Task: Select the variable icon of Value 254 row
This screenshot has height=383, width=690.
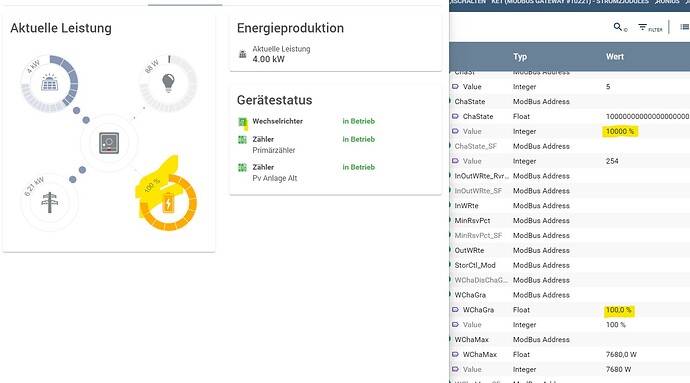Action: 455,161
